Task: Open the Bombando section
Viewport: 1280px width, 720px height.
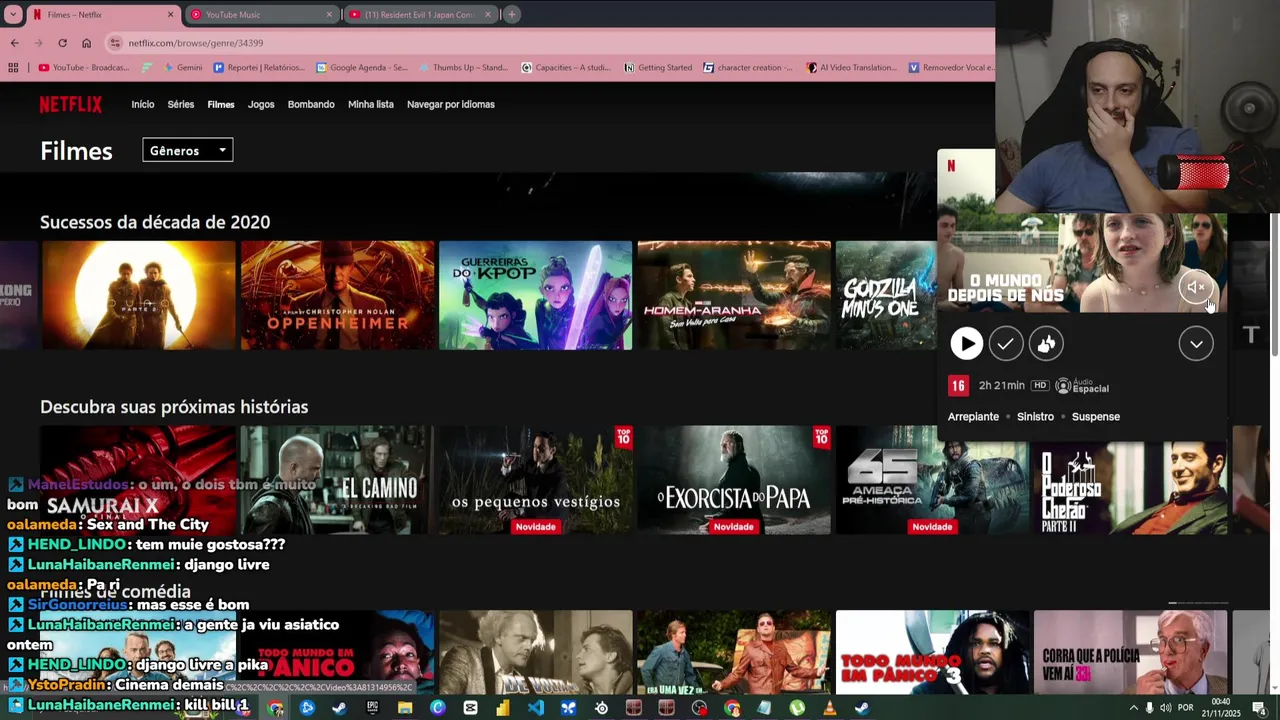Action: 311,104
